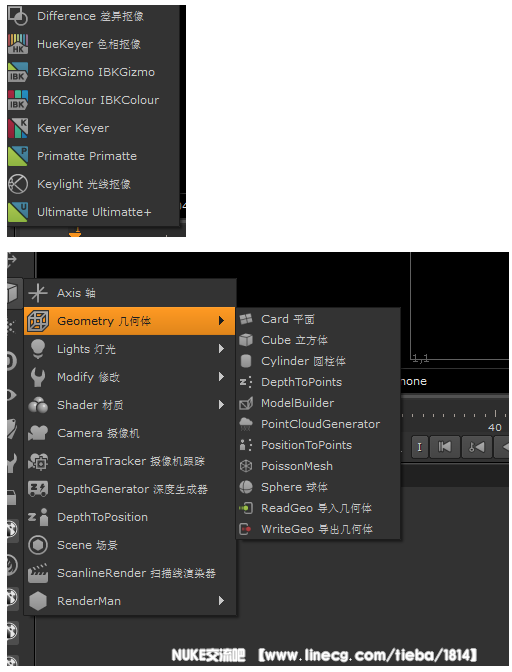Expand the RenderMan submenu arrow
The width and height of the screenshot is (512, 672).
point(222,601)
